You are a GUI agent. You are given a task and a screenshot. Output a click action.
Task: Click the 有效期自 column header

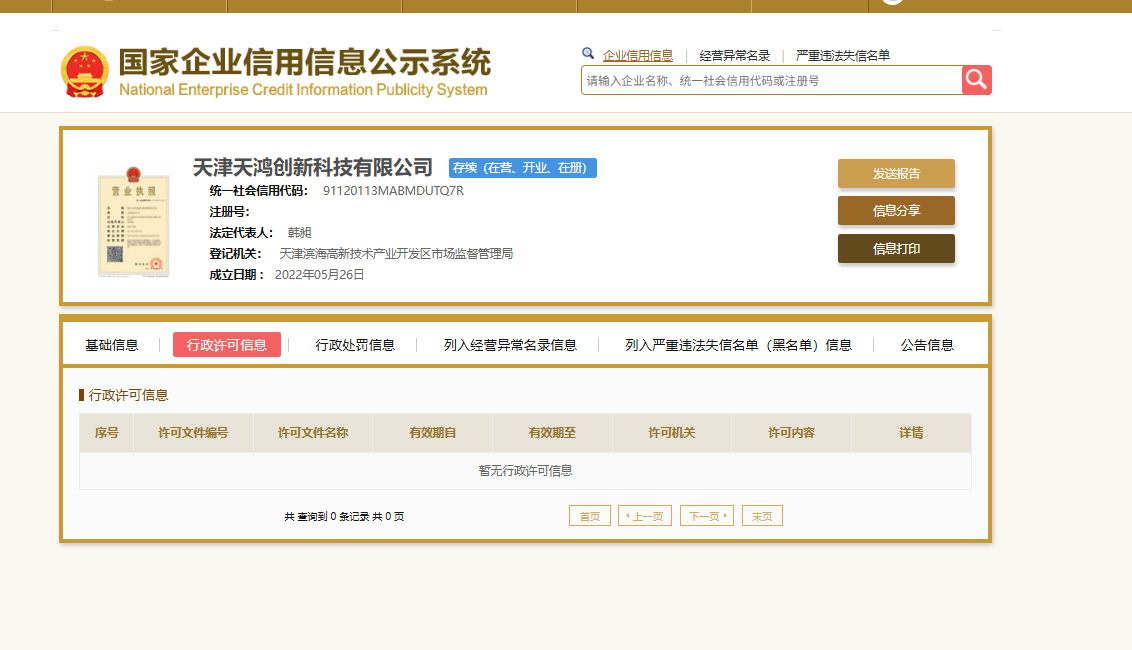[432, 433]
